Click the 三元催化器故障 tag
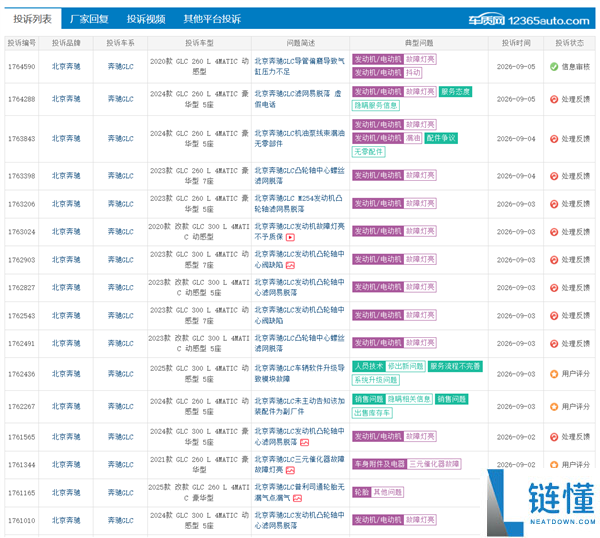Screen dimensions: 600x538 434,464
